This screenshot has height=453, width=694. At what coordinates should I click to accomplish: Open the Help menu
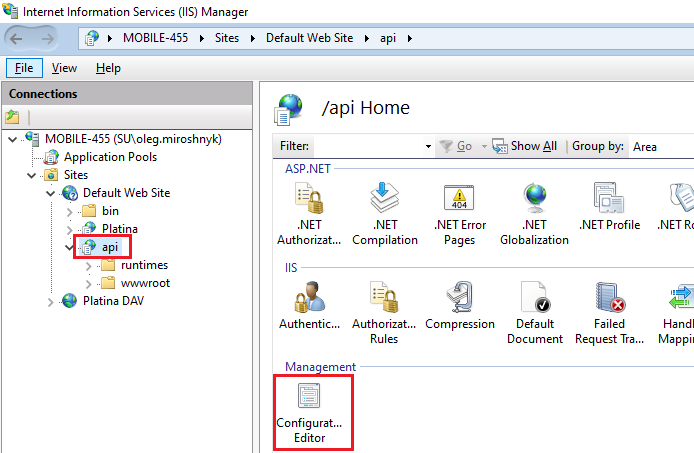coord(108,68)
